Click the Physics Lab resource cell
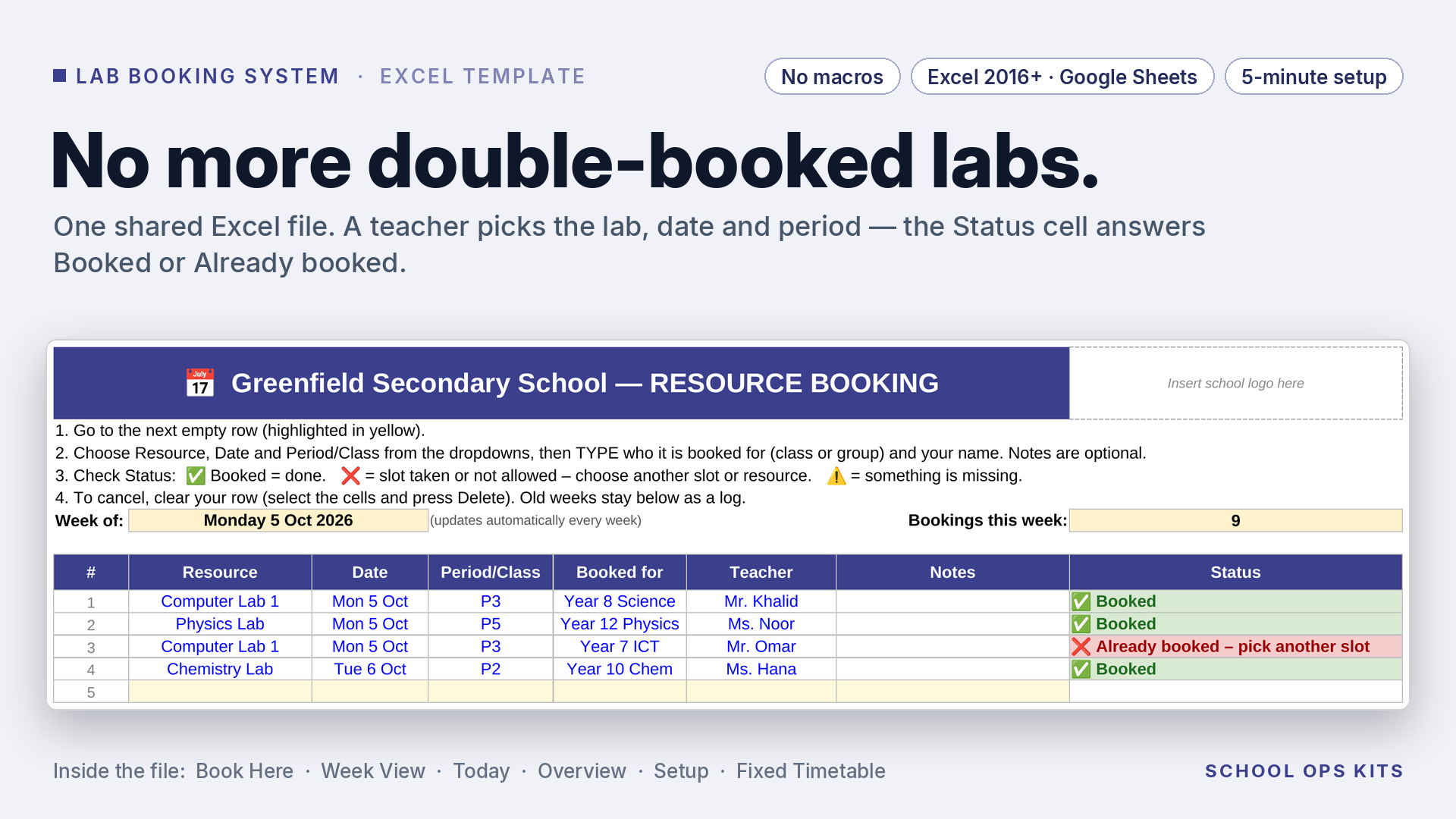 220,624
